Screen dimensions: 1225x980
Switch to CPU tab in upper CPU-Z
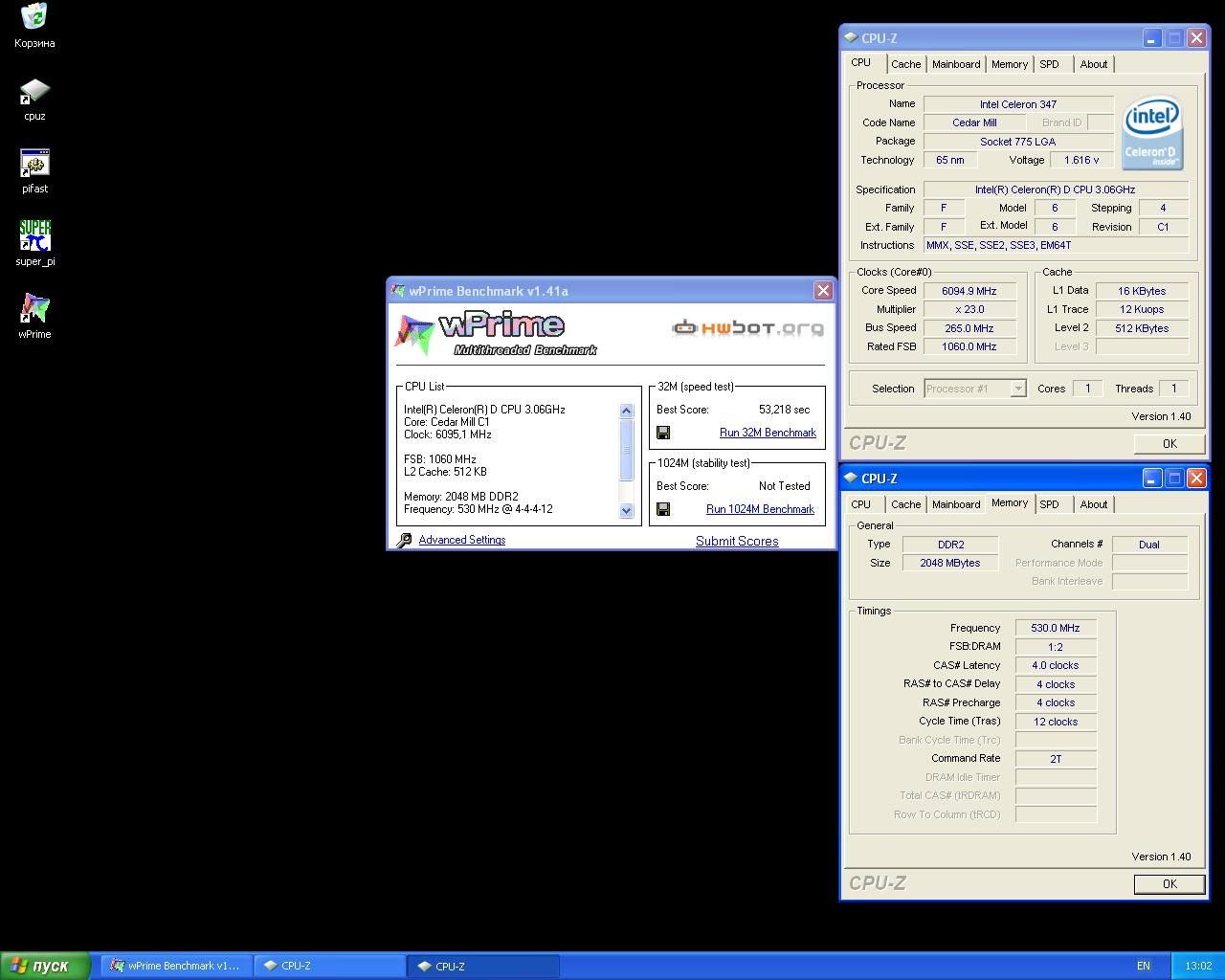[861, 63]
